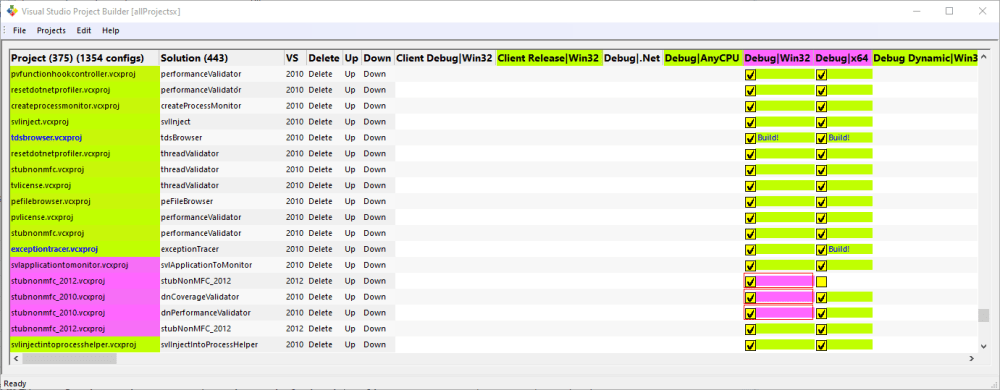This screenshot has width=1000, height=390.
Task: Click the Solution (443) column header
Action: click(x=222, y=58)
